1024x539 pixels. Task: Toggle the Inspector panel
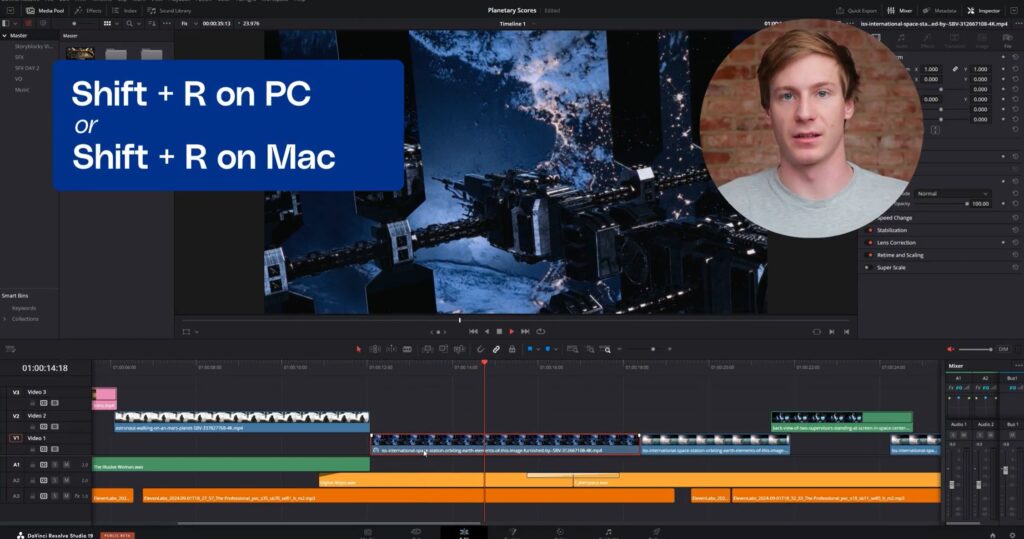[983, 10]
